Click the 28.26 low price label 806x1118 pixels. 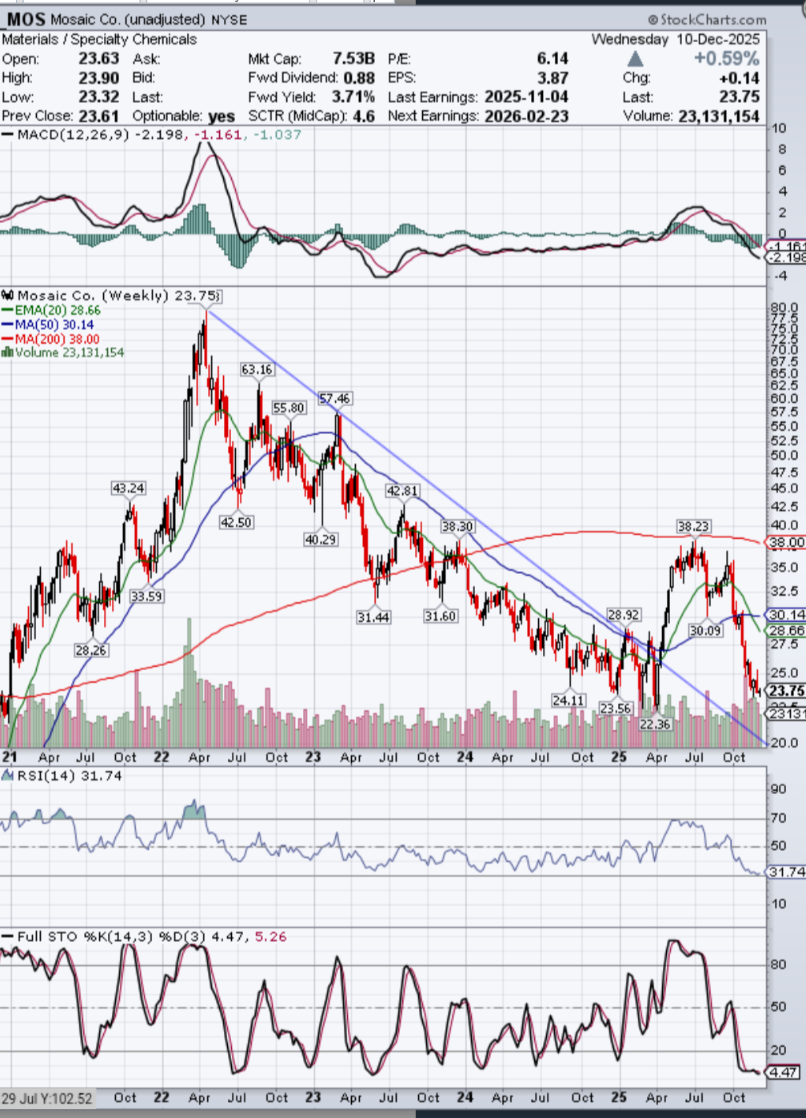click(x=91, y=650)
